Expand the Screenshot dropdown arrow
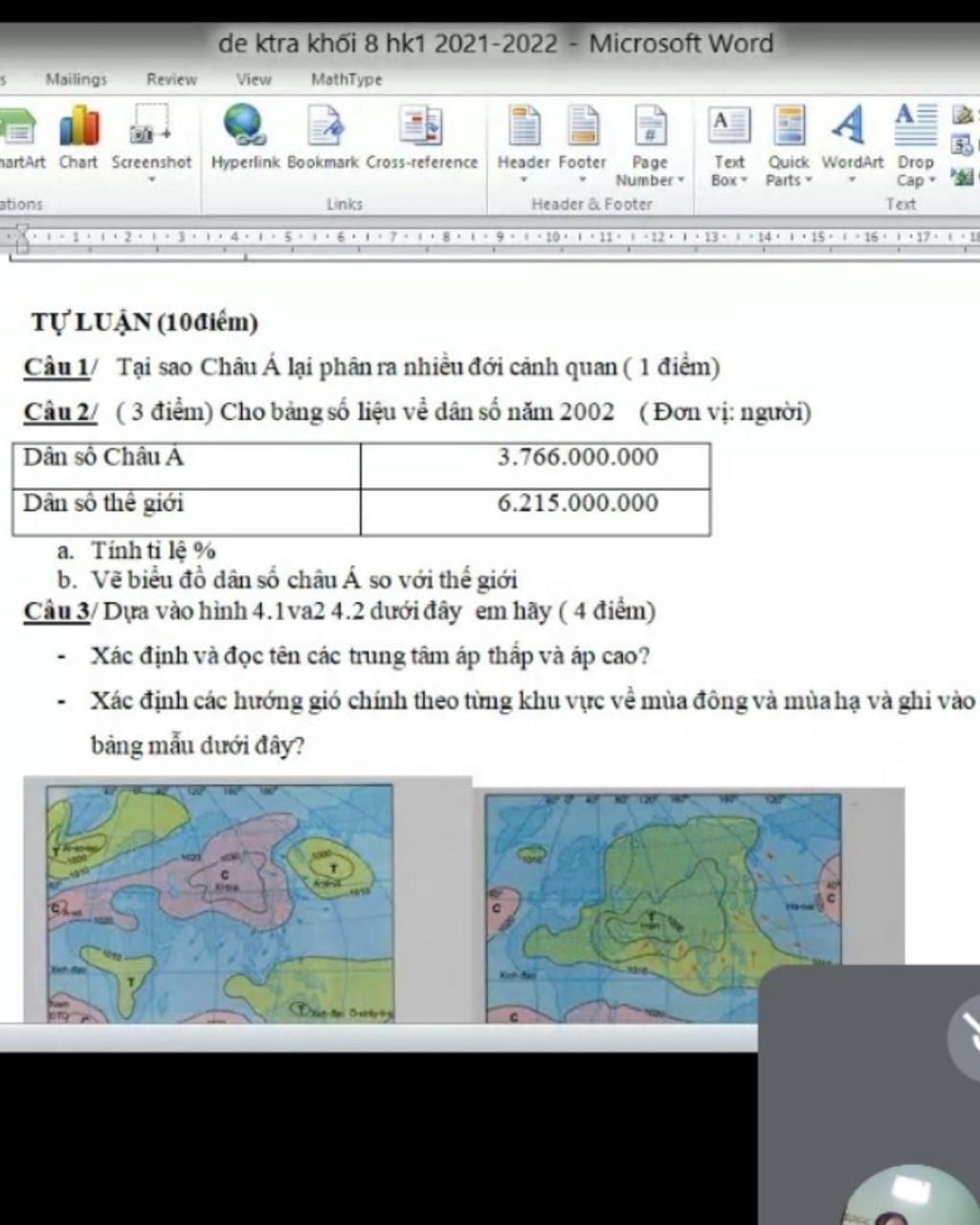This screenshot has width=980, height=1225. pyautogui.click(x=151, y=179)
